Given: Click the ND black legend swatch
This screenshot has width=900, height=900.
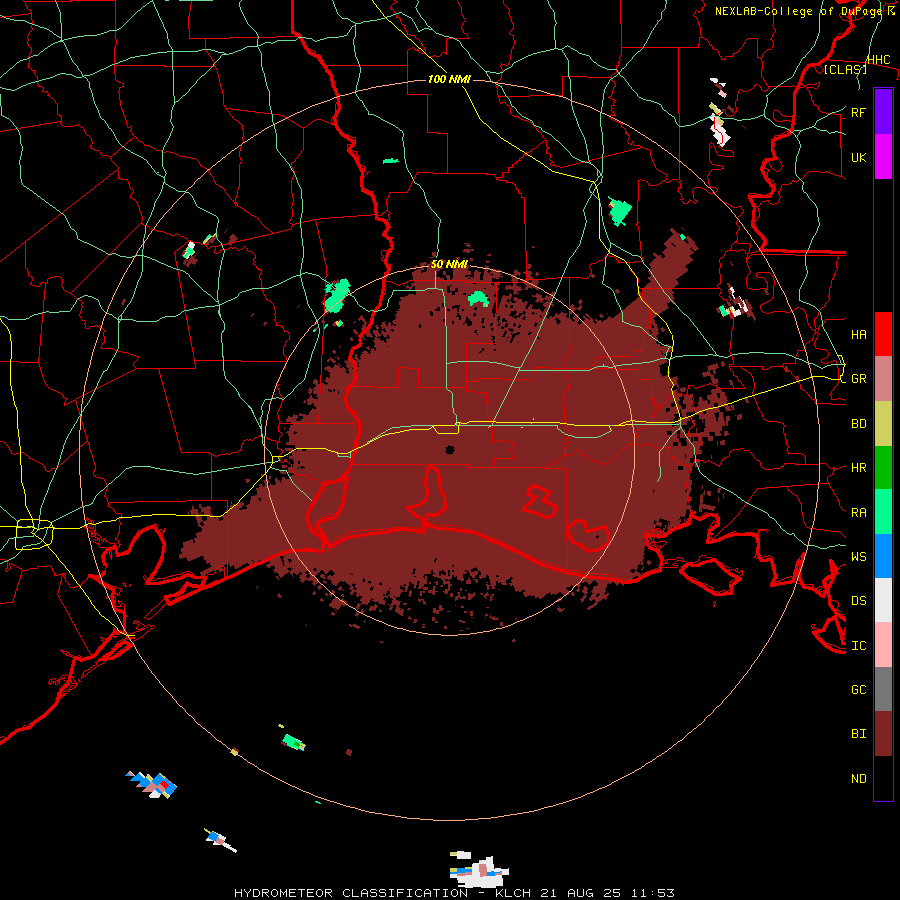Looking at the screenshot, I should click(883, 778).
